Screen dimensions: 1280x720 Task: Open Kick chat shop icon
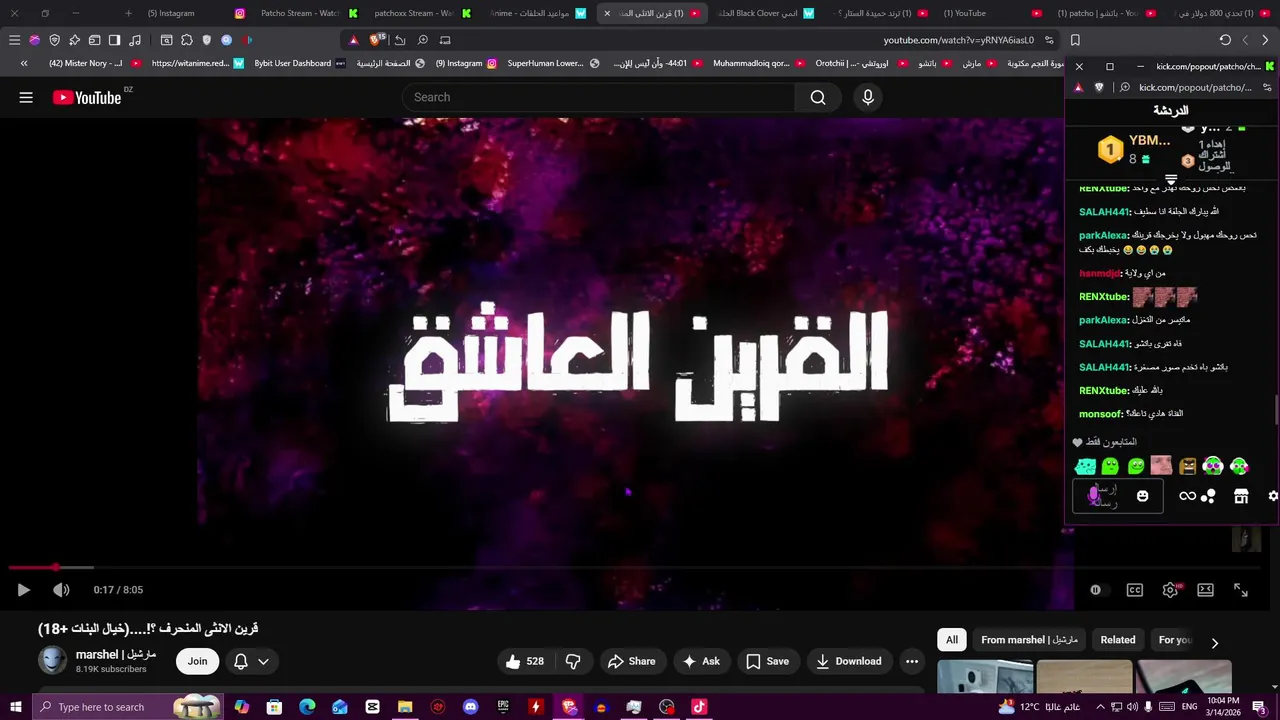(x=1241, y=496)
